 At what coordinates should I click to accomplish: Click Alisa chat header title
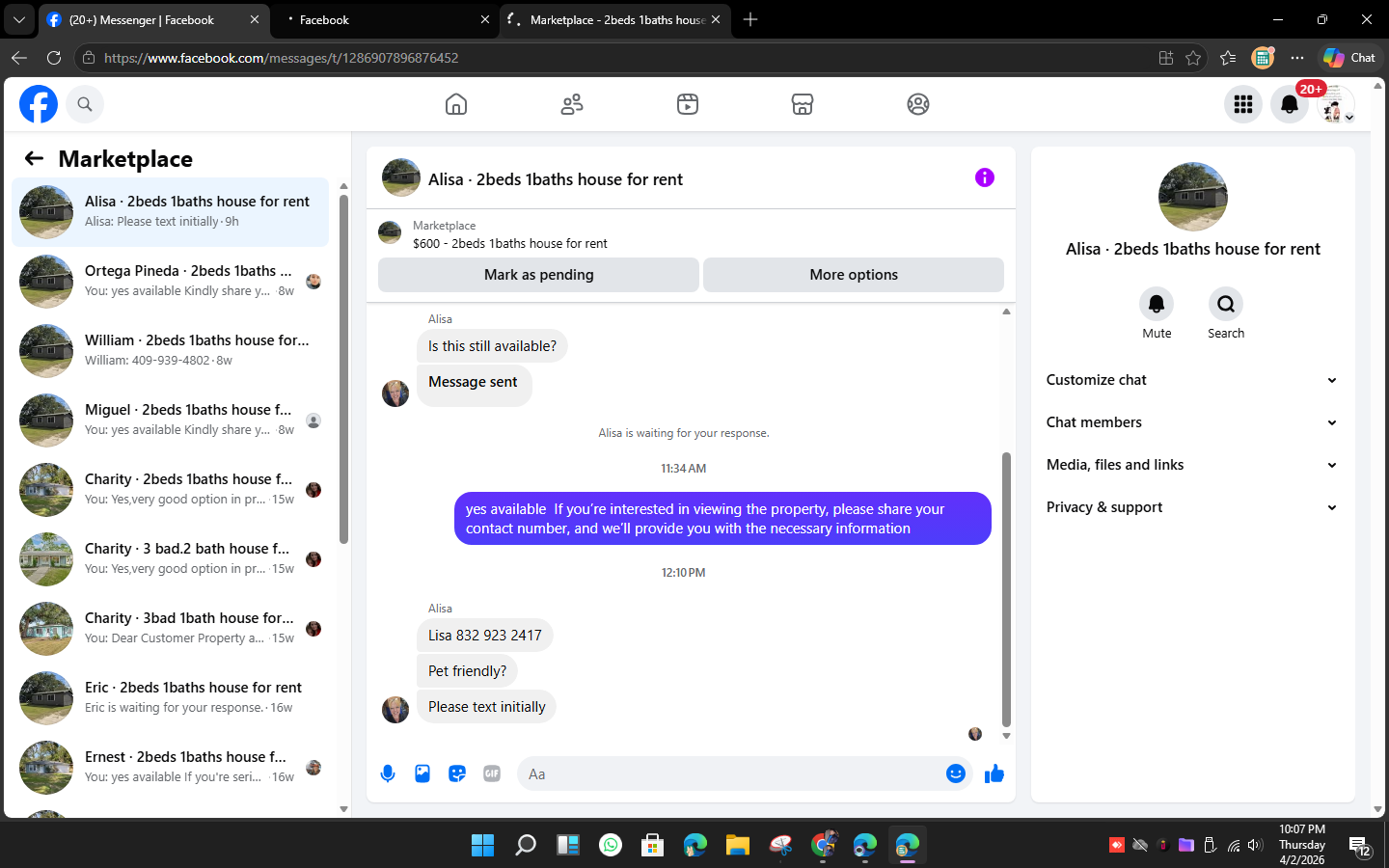(x=555, y=179)
